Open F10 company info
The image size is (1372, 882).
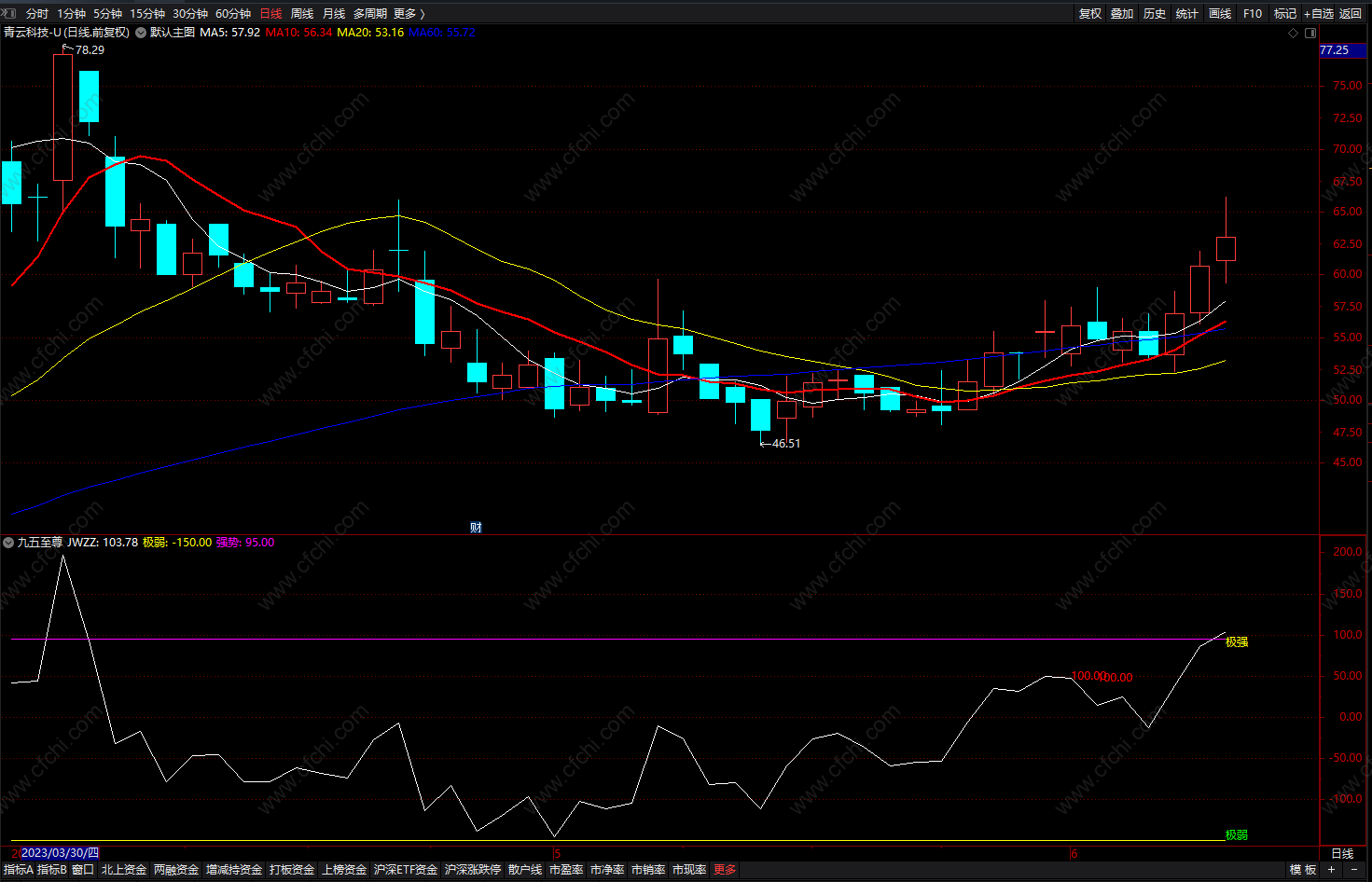click(x=1253, y=13)
